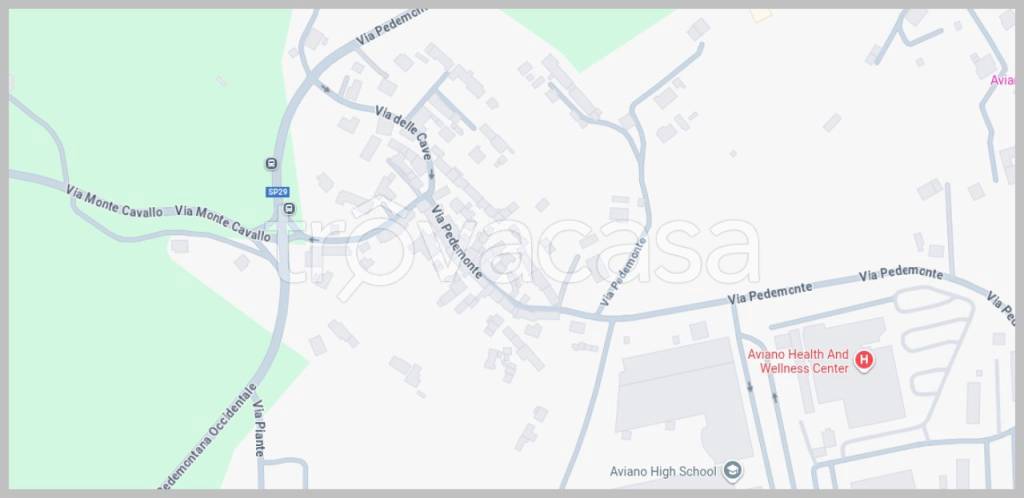Click the large gray Aviano High School building

coord(682,397)
